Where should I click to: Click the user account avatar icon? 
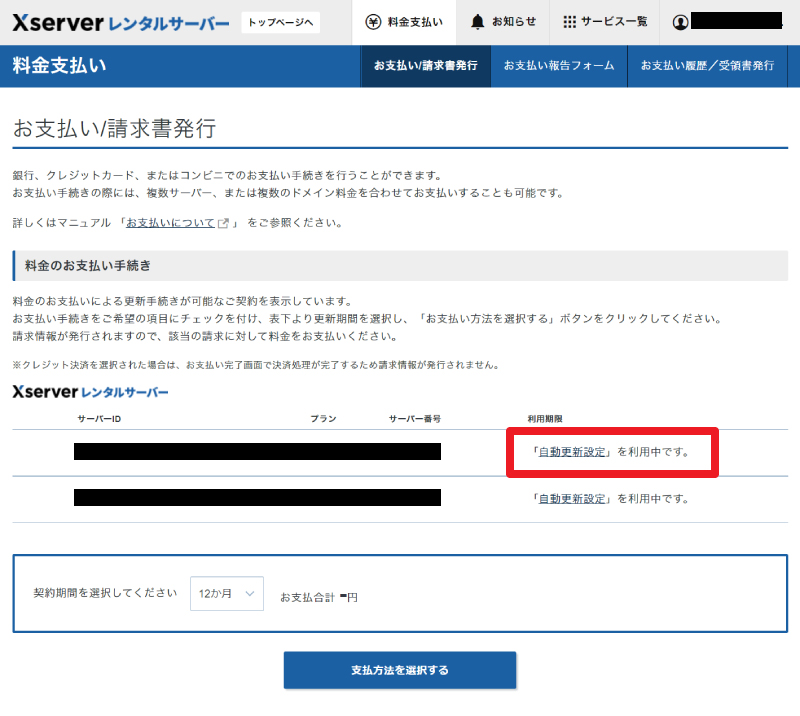coord(680,22)
